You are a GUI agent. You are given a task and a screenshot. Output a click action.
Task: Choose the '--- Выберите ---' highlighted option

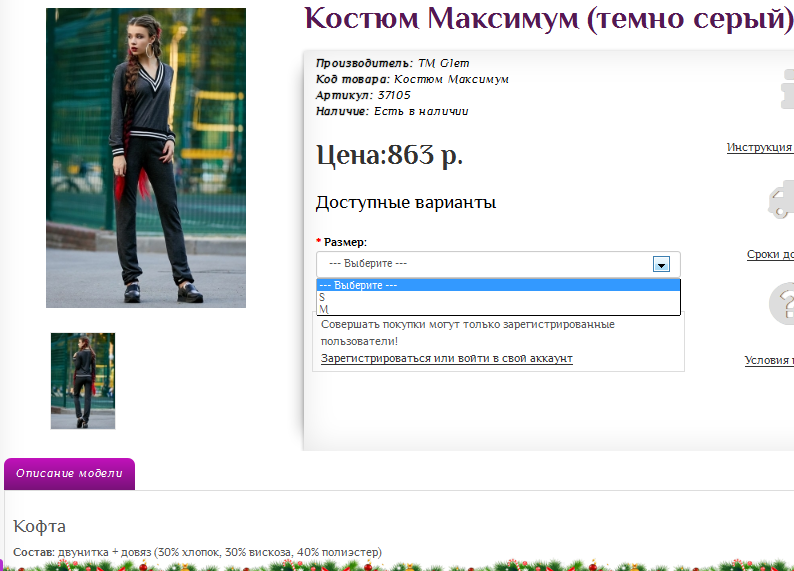498,286
